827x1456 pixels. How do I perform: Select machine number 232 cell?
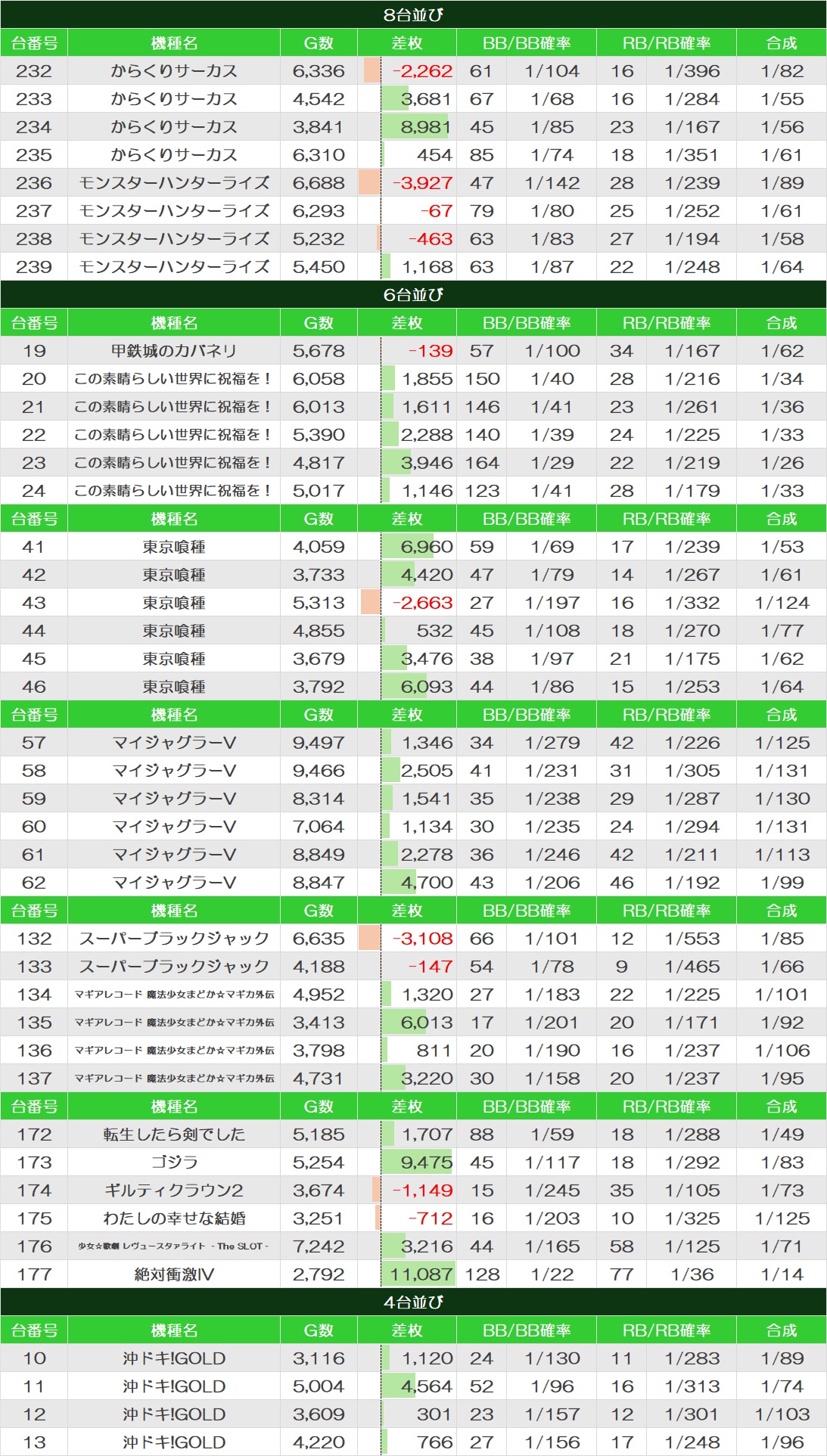[34, 71]
